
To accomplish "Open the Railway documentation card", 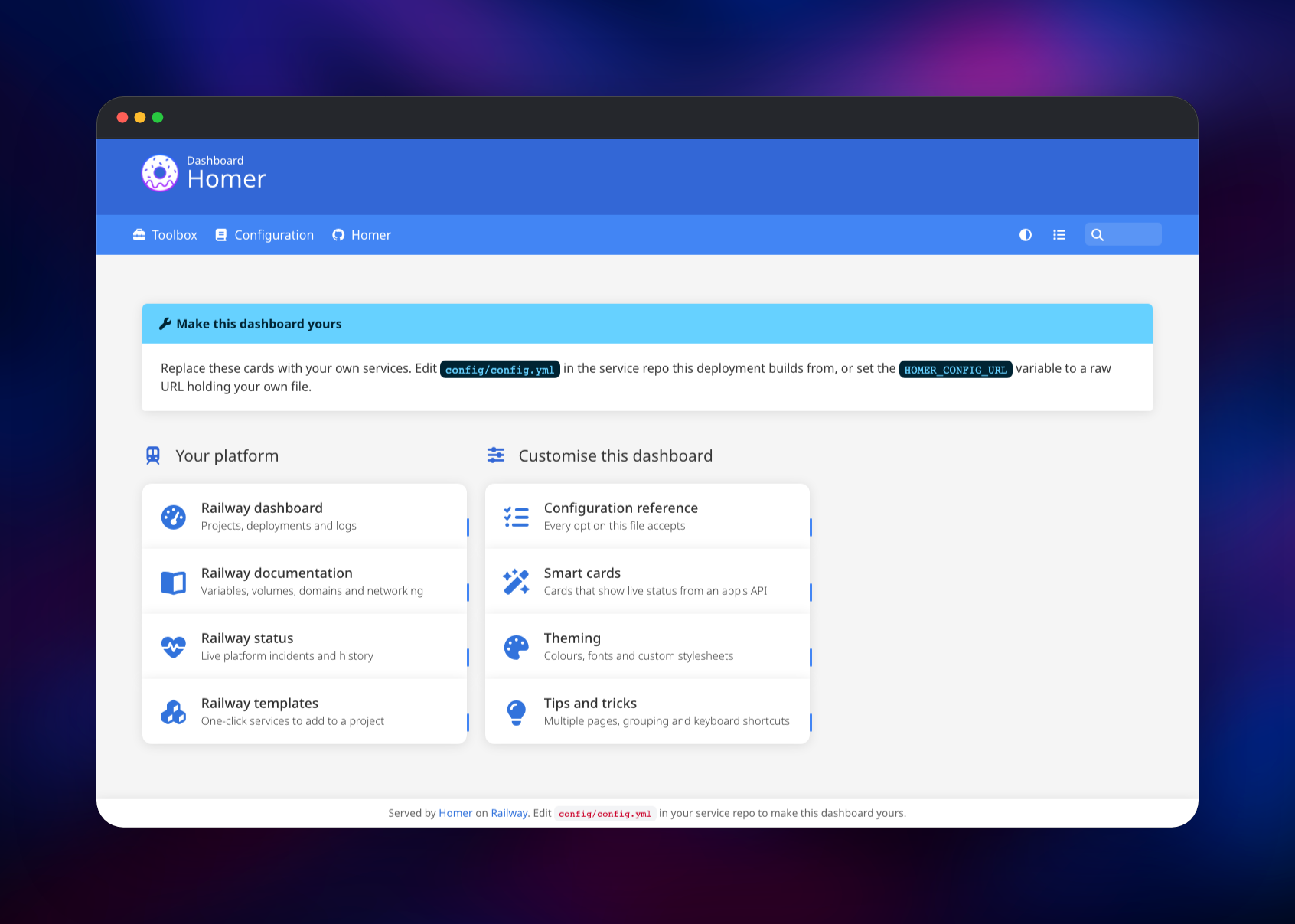I will click(305, 581).
